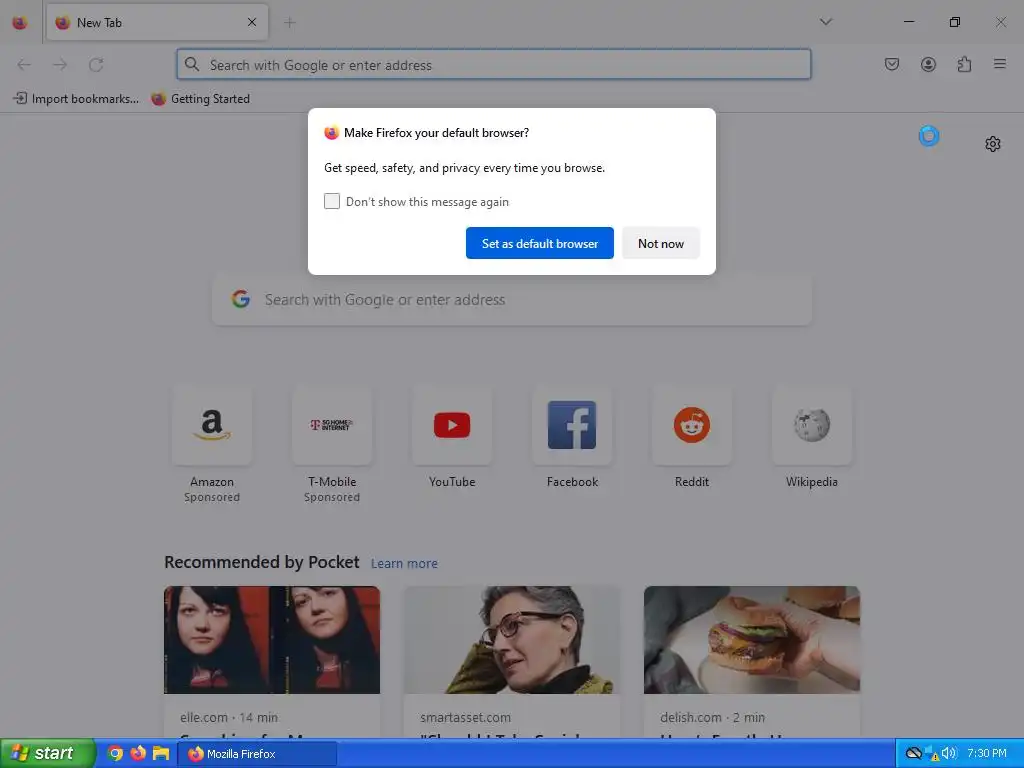Screen dimensions: 1024x768
Task: Click Set as default browser
Action: pos(539,243)
